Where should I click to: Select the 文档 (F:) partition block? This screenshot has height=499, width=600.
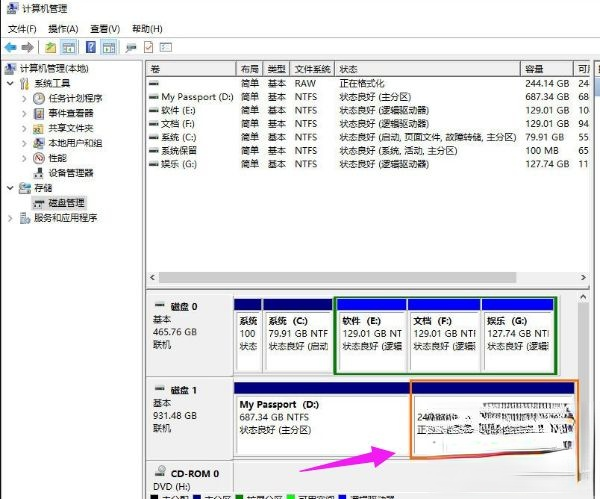pyautogui.click(x=444, y=336)
